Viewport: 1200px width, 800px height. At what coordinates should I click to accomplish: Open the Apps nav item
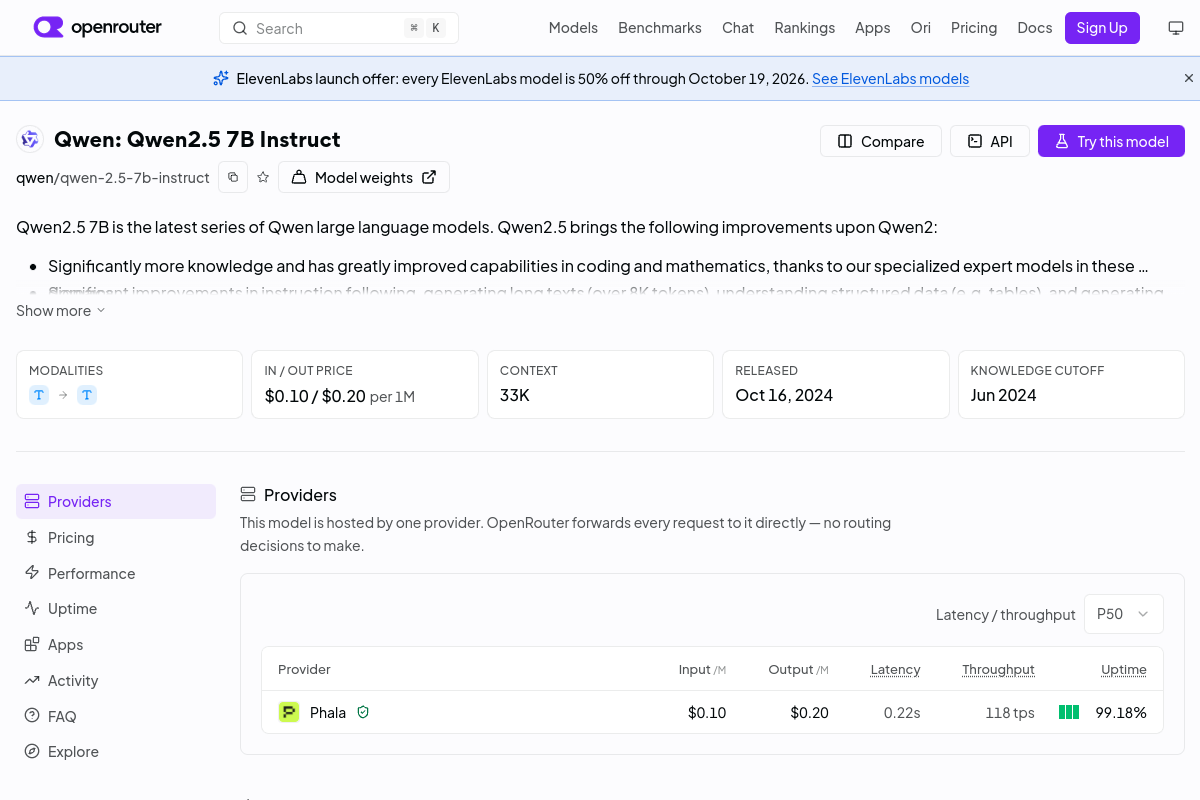[872, 28]
